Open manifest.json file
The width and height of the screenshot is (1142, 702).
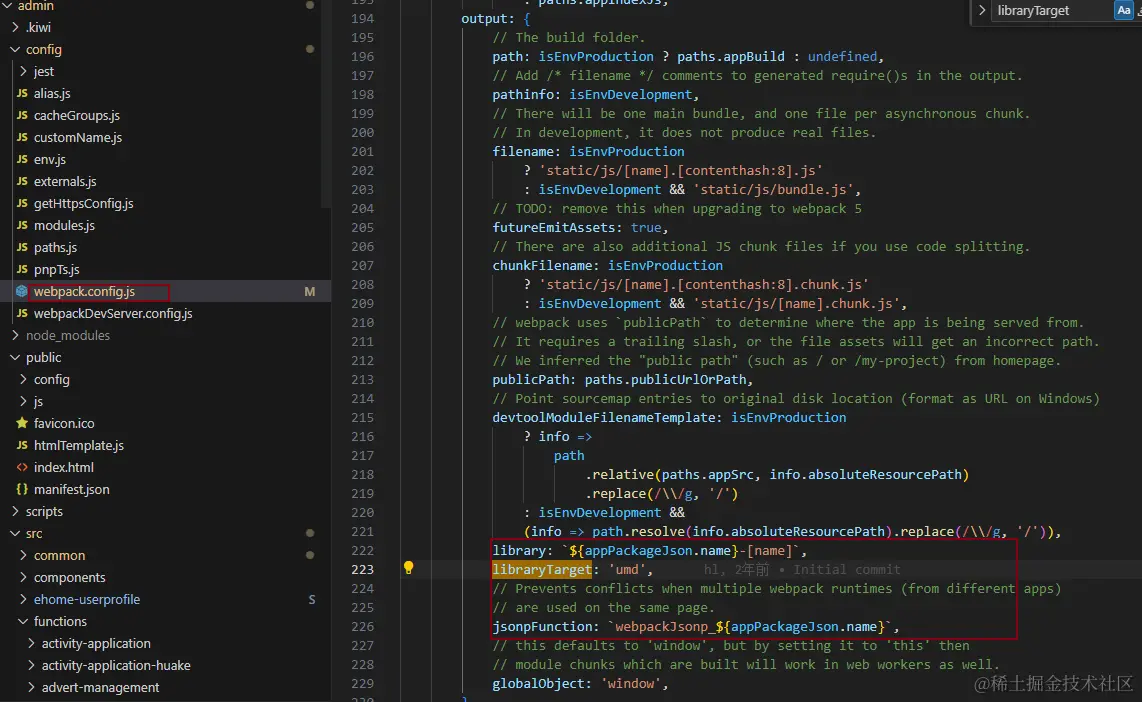(x=71, y=489)
